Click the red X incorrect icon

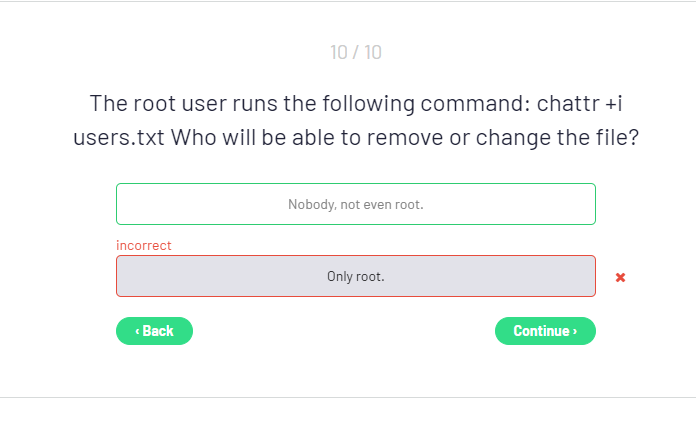[620, 277]
